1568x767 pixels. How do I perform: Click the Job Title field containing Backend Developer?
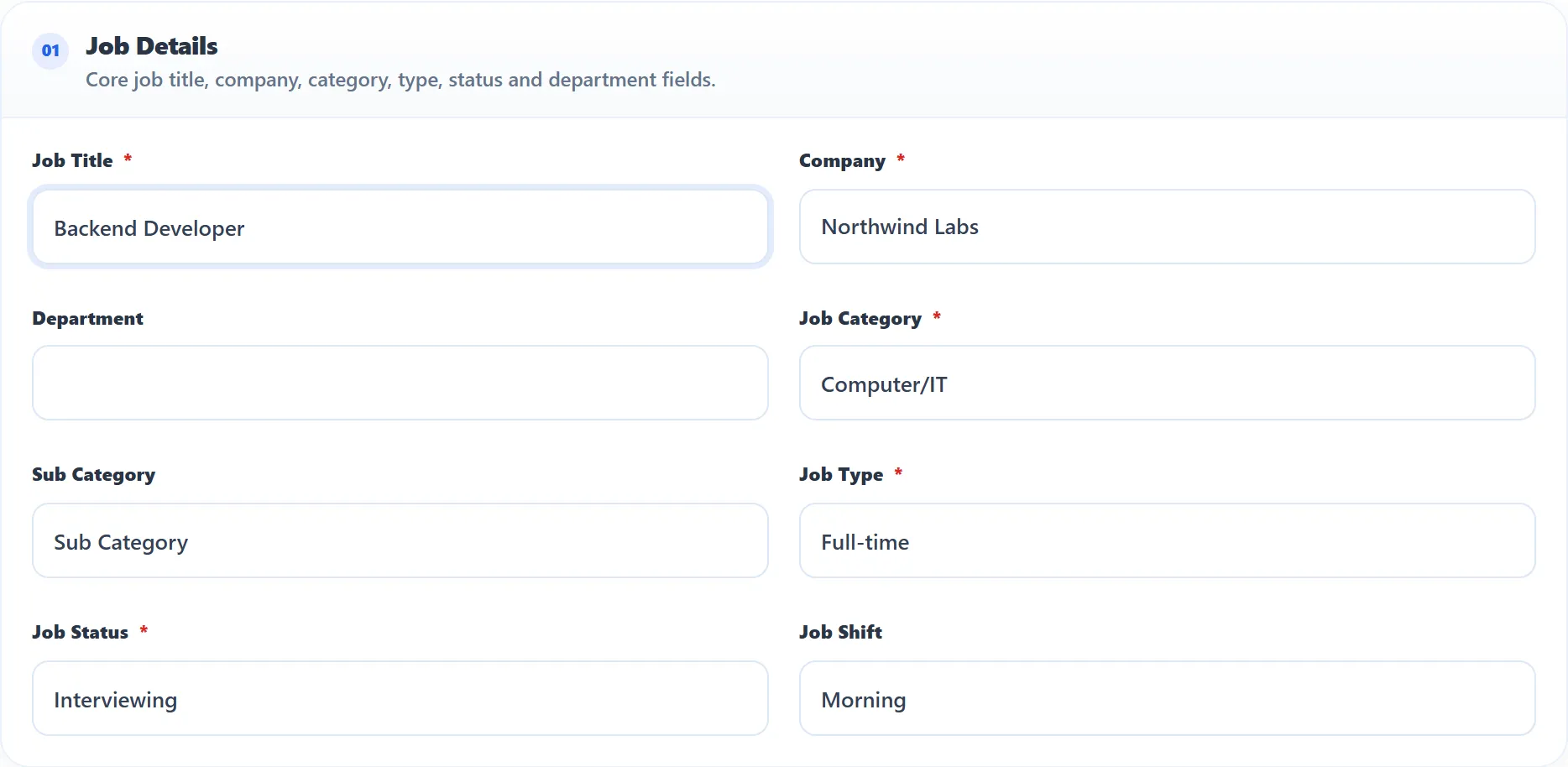[400, 227]
